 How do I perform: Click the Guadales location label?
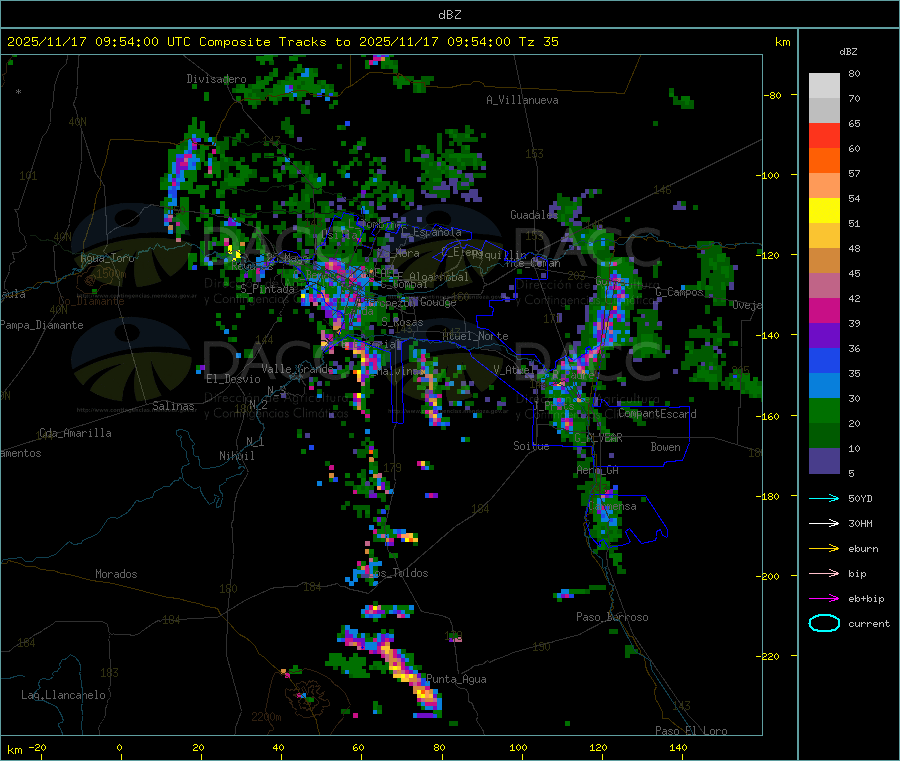(x=533, y=215)
